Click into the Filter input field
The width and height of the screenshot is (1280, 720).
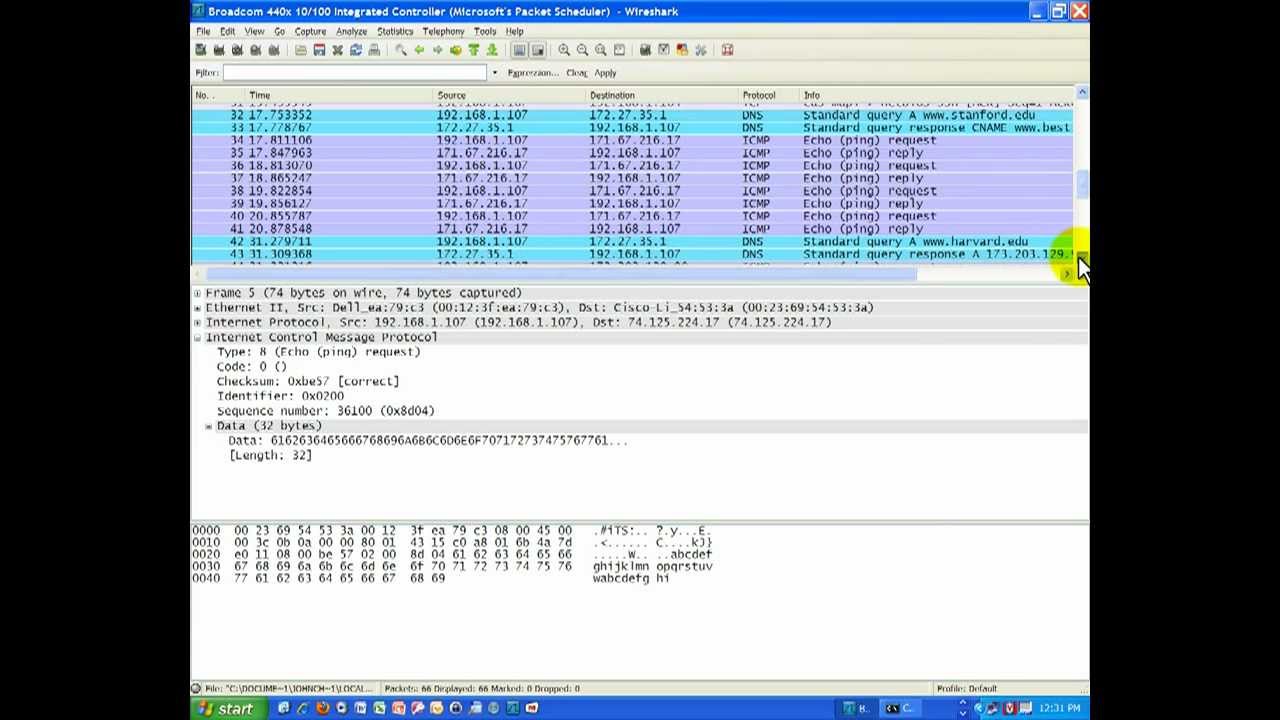pyautogui.click(x=355, y=73)
